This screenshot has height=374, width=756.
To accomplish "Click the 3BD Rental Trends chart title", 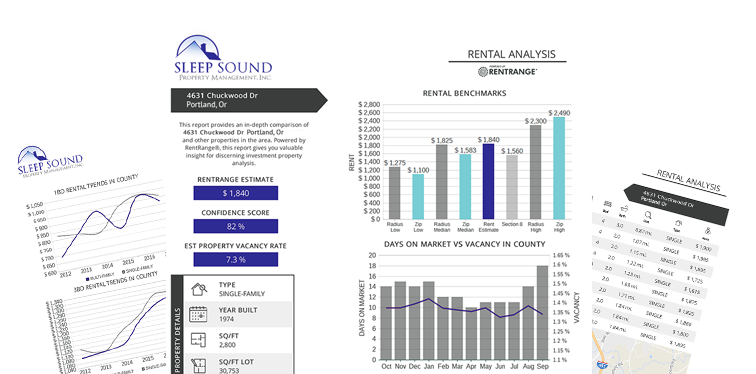I will click(x=116, y=282).
